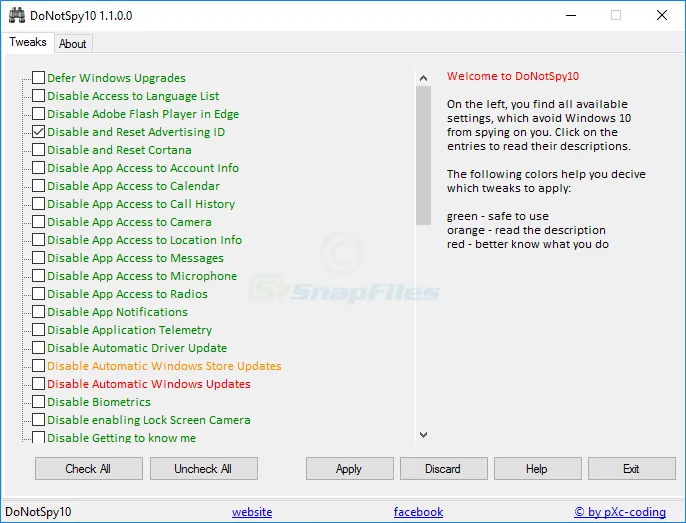Switch to the About tab

(x=73, y=44)
